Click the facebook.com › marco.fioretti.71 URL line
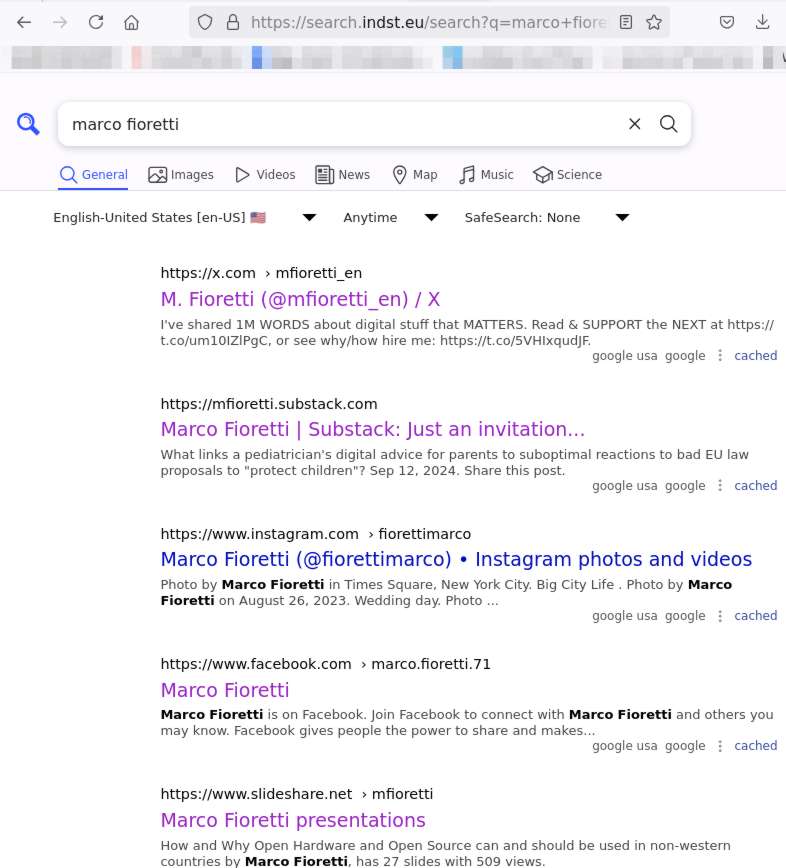This screenshot has width=786, height=868. pyautogui.click(x=325, y=664)
